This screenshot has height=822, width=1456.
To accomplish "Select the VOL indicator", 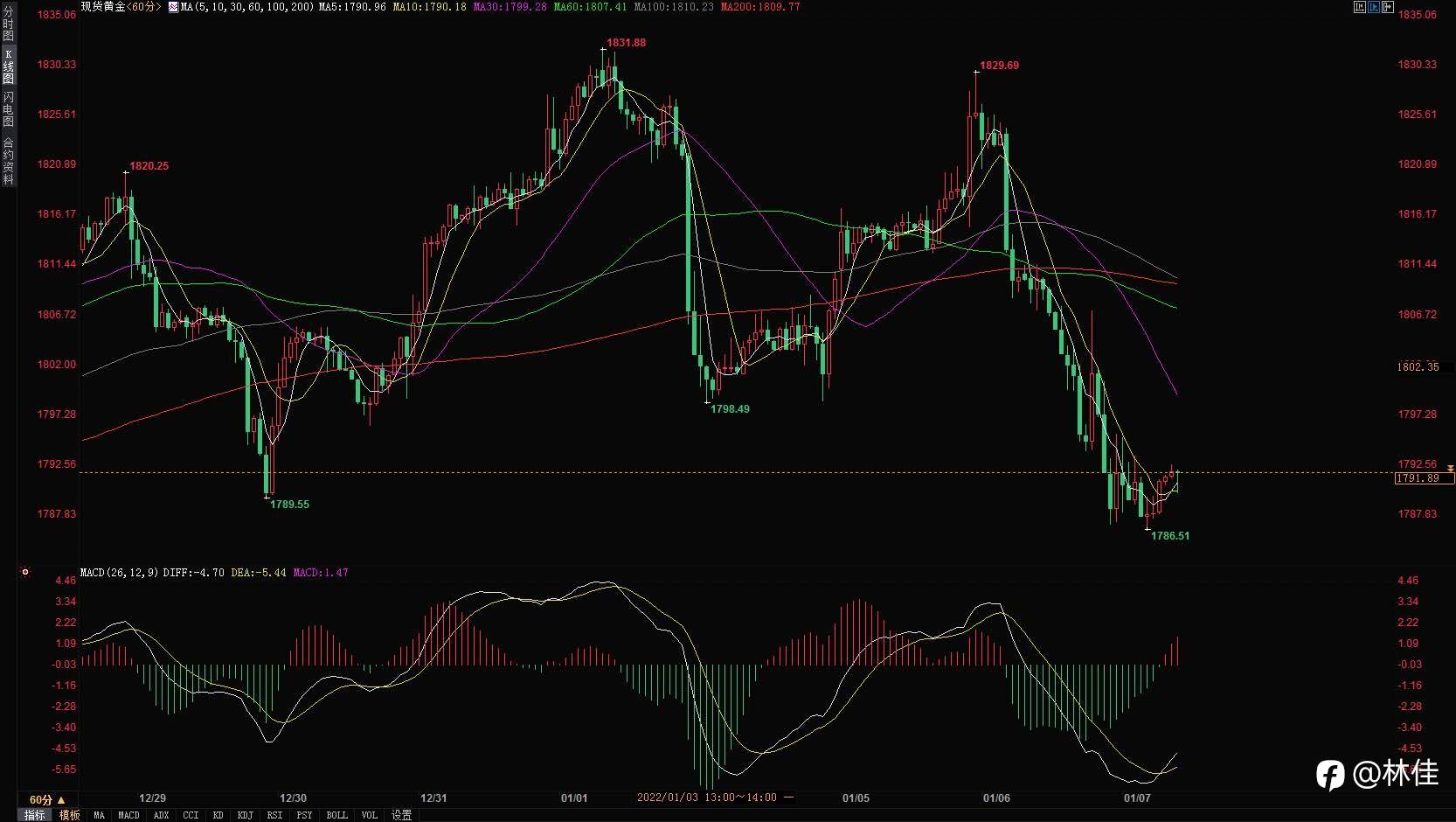I will coord(369,815).
